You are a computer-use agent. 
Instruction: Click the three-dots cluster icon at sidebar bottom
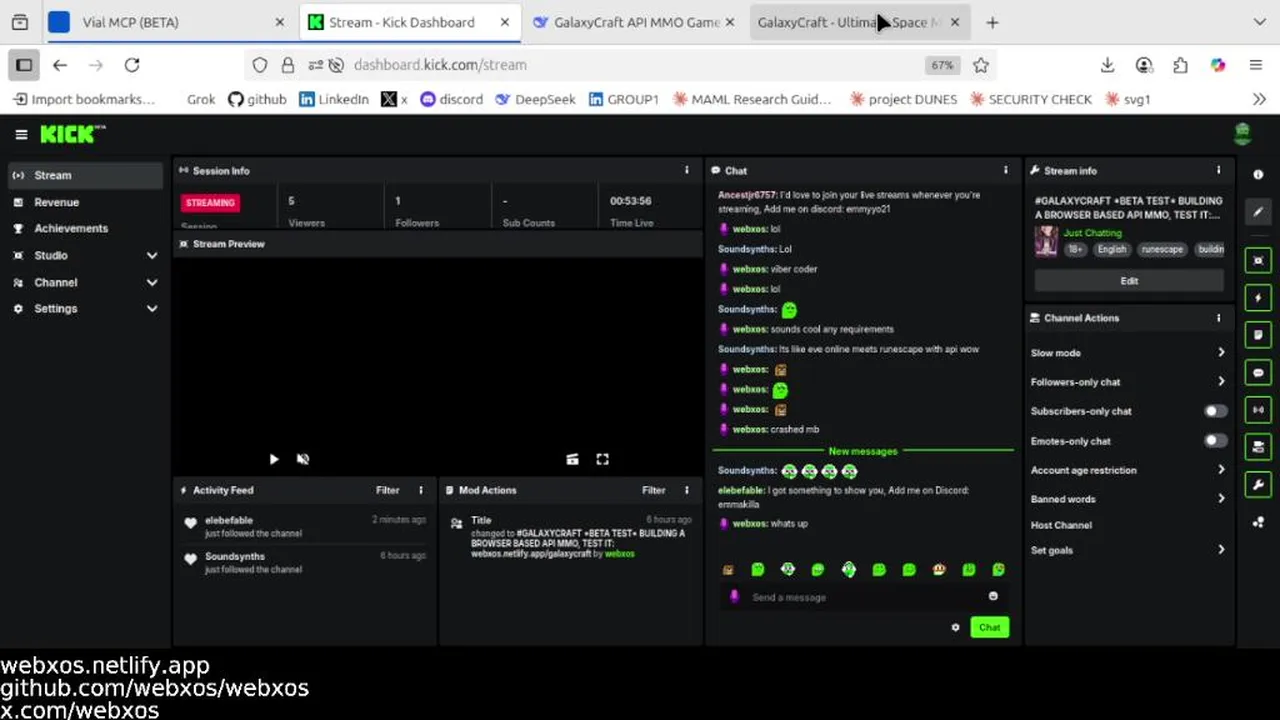[1258, 522]
